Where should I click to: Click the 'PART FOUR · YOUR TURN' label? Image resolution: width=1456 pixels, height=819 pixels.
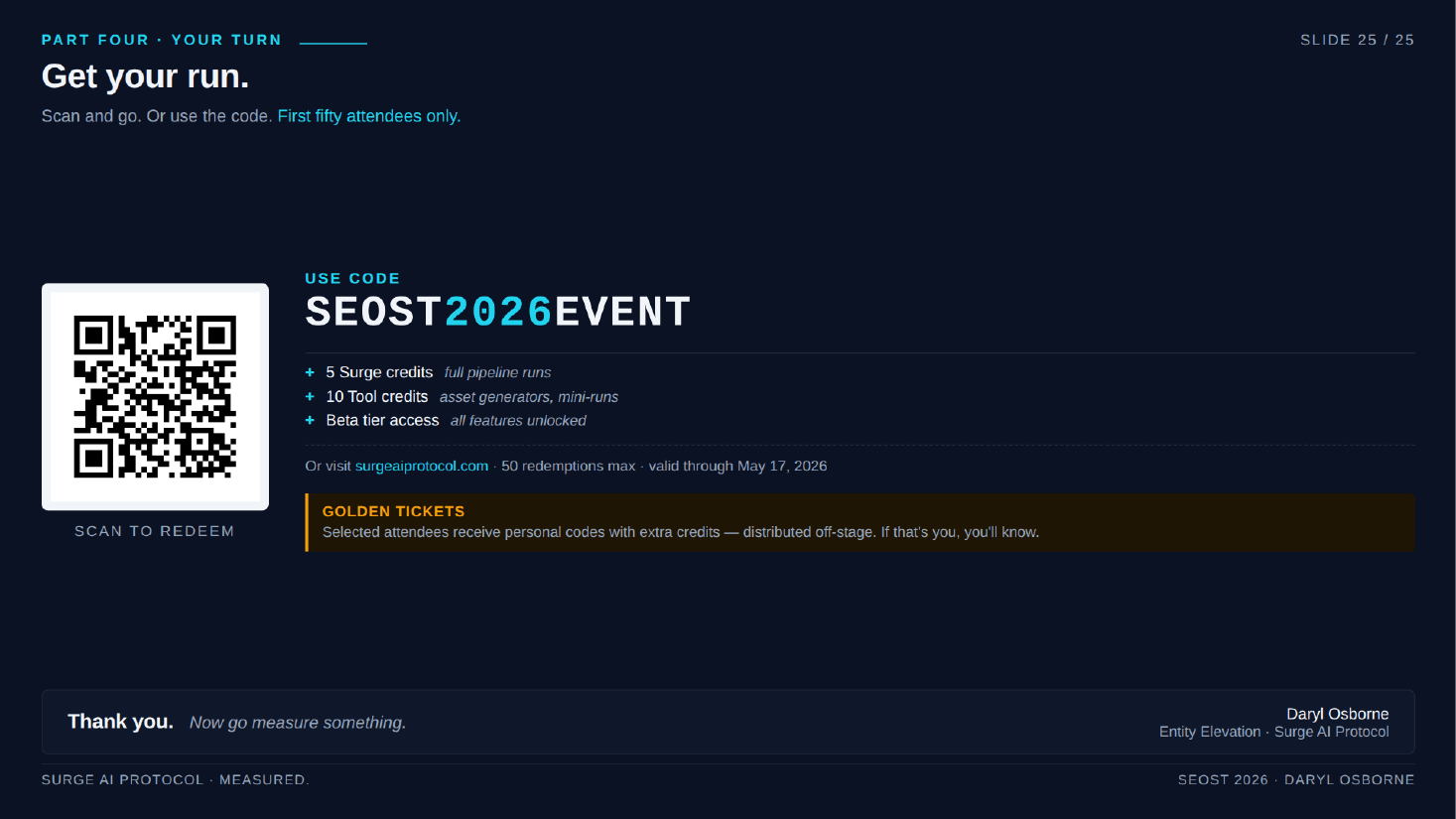click(162, 40)
